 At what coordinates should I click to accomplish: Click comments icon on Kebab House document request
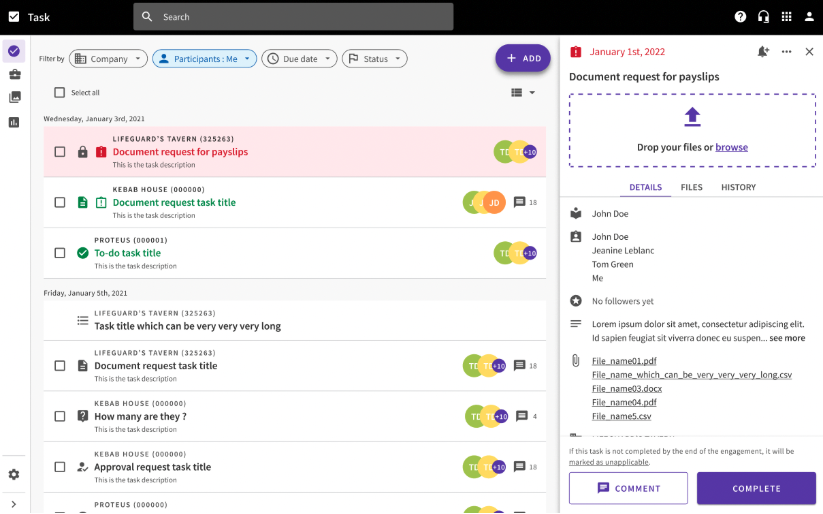(x=519, y=202)
